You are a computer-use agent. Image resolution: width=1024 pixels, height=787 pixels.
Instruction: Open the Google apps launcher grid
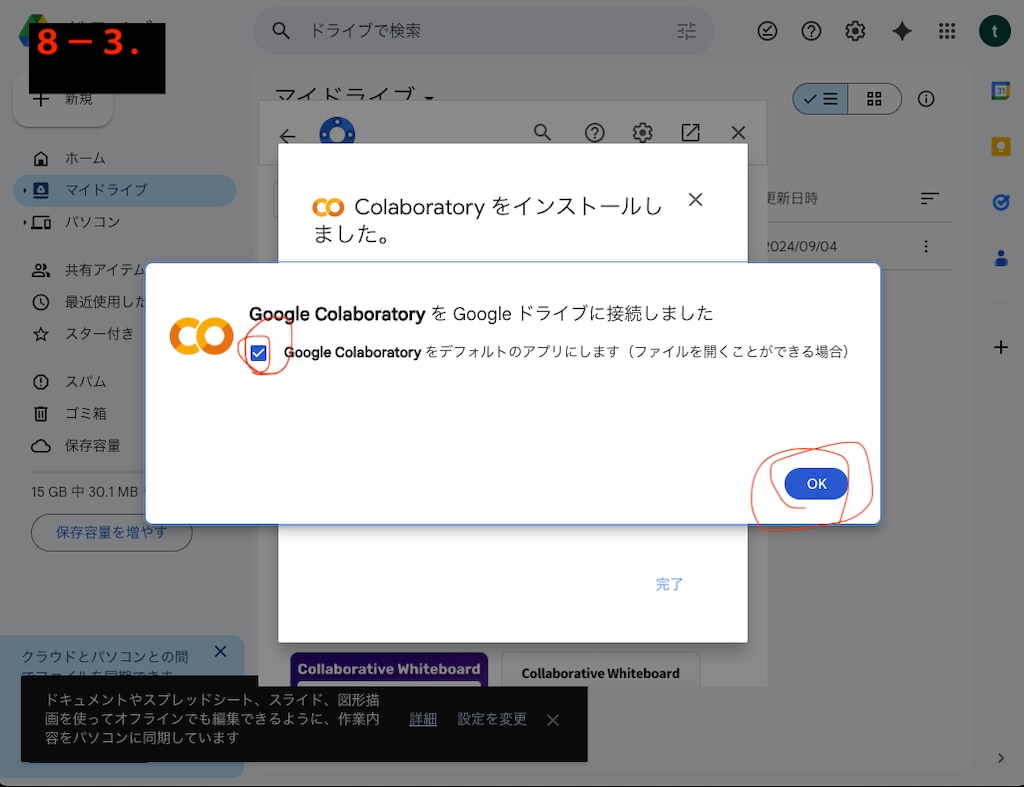click(947, 31)
